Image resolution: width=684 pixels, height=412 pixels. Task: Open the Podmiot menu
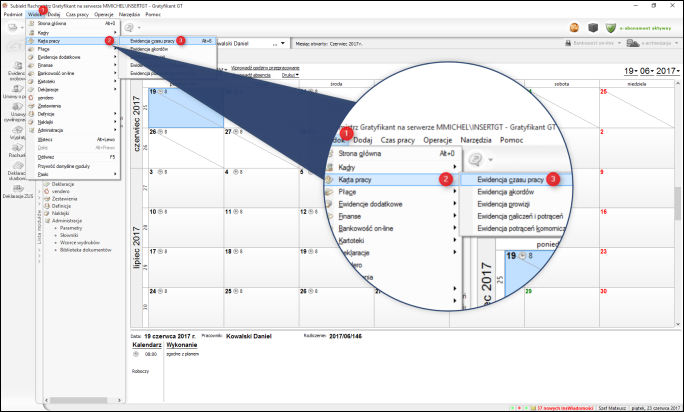tap(13, 14)
